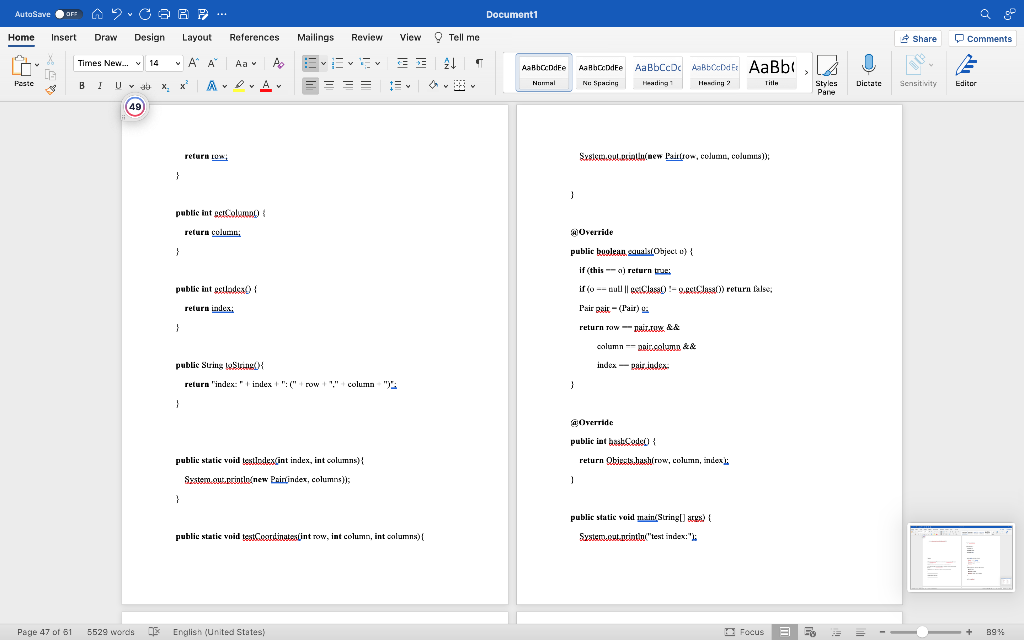Screen dimensions: 1024x640
Task: Open the Mailings tab
Action: [x=315, y=37]
